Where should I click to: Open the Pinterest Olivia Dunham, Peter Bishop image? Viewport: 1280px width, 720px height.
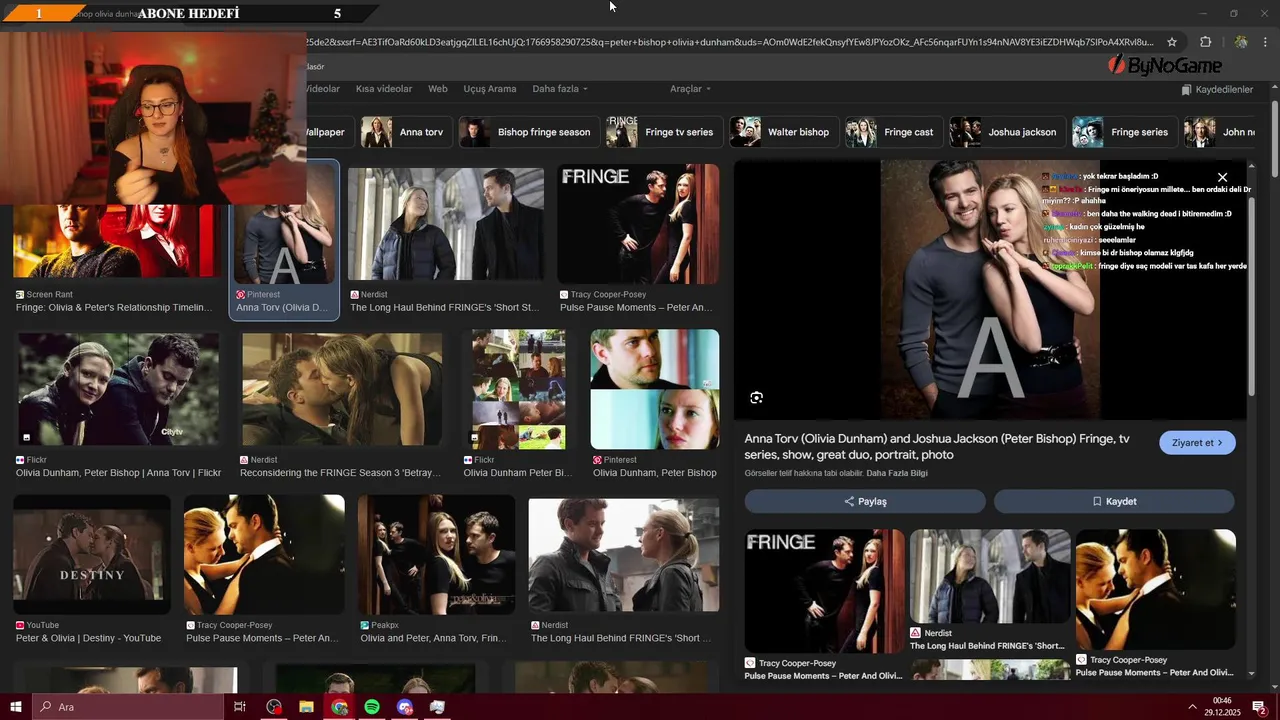pos(655,389)
